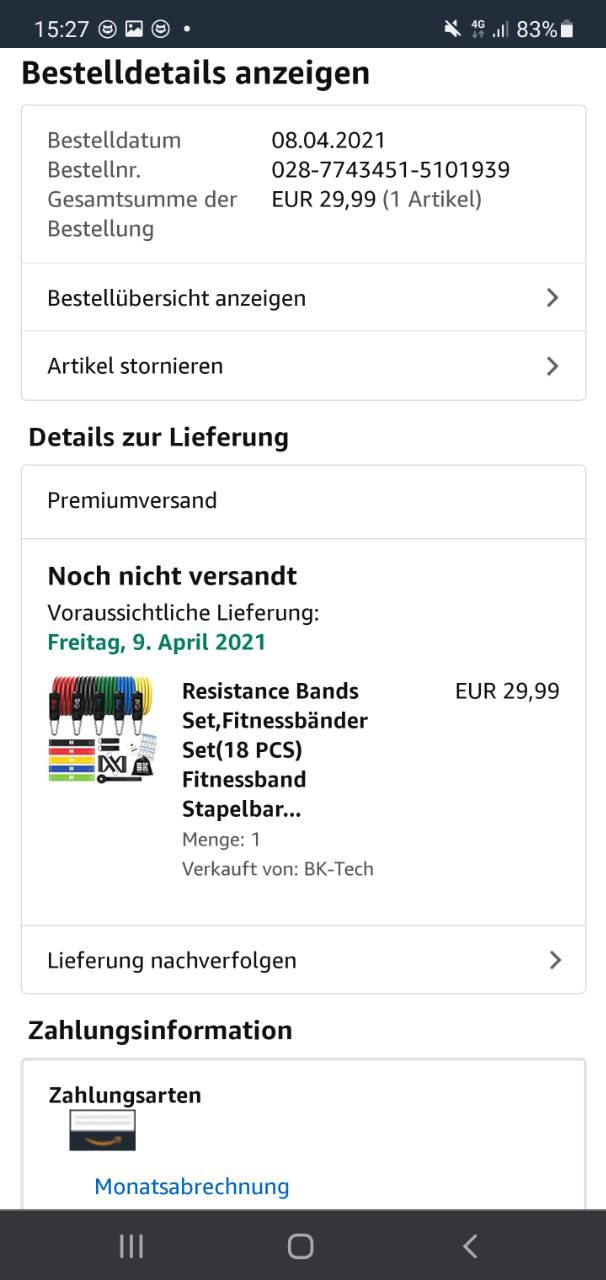Tap the resistance bands product thumbnail
This screenshot has height=1280, width=606.
[100, 730]
